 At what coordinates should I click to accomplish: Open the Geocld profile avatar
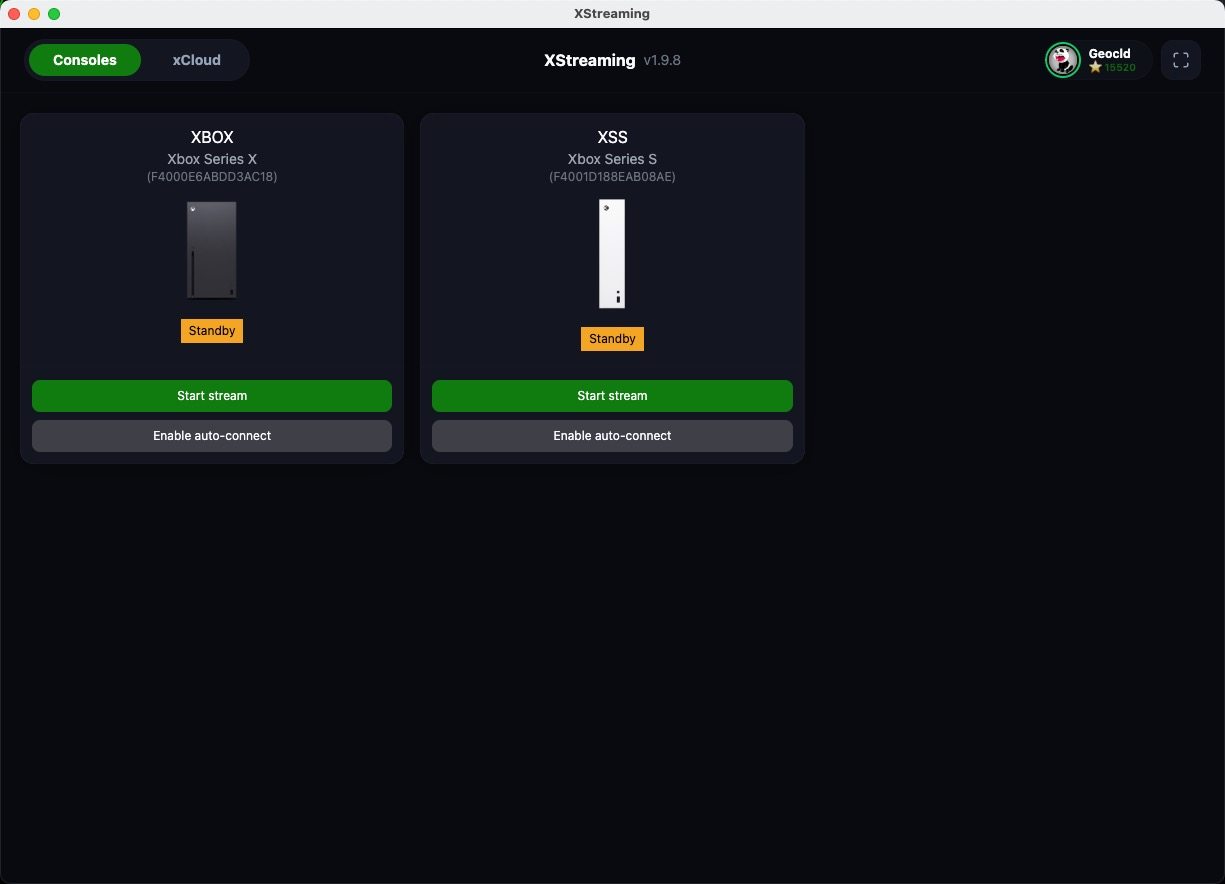click(1062, 60)
